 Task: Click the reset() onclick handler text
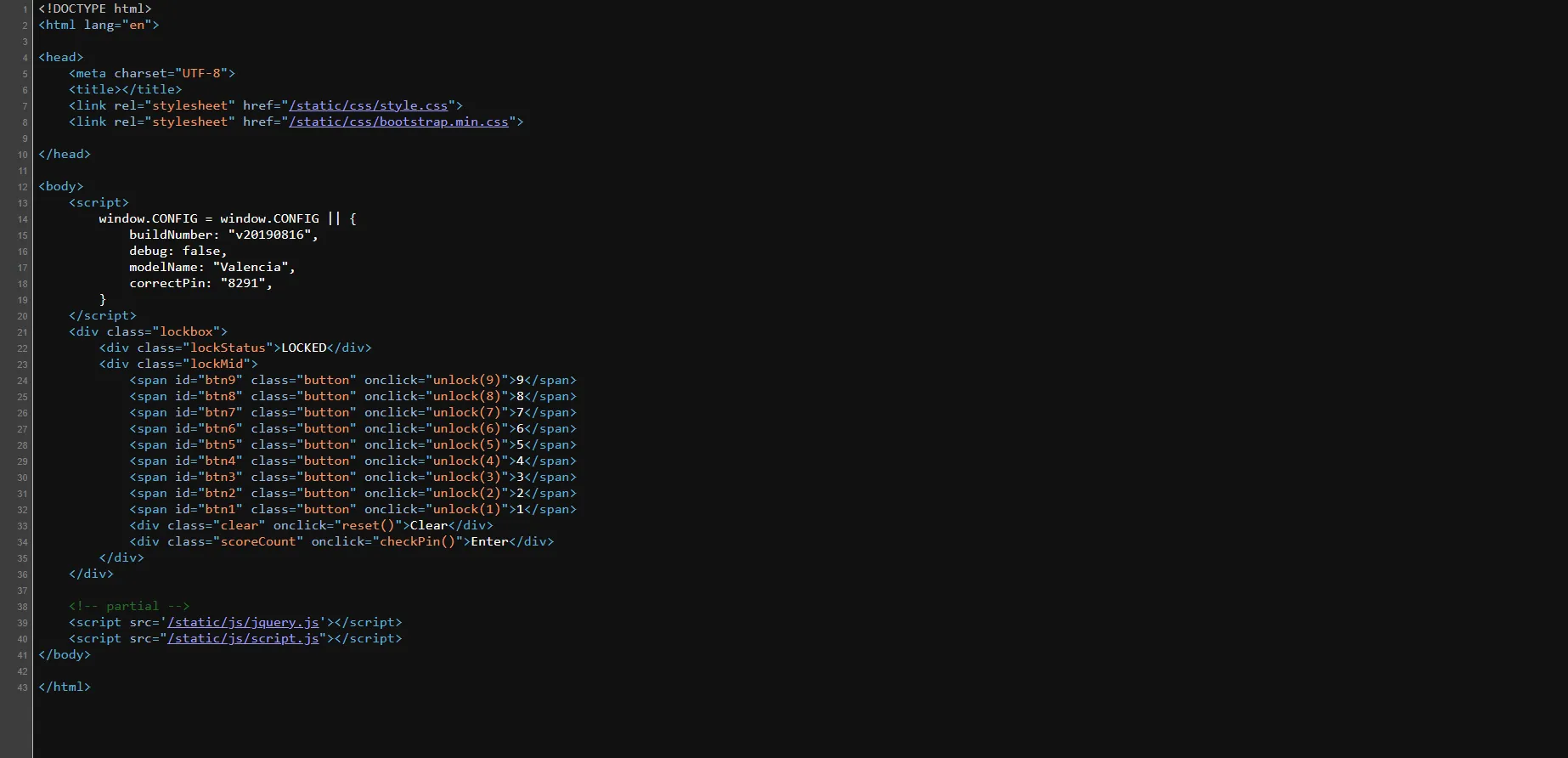click(368, 525)
